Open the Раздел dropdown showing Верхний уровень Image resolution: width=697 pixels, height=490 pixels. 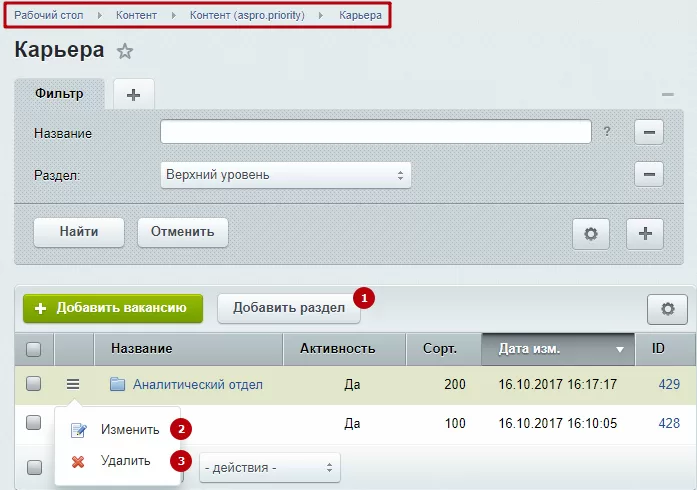coord(285,175)
